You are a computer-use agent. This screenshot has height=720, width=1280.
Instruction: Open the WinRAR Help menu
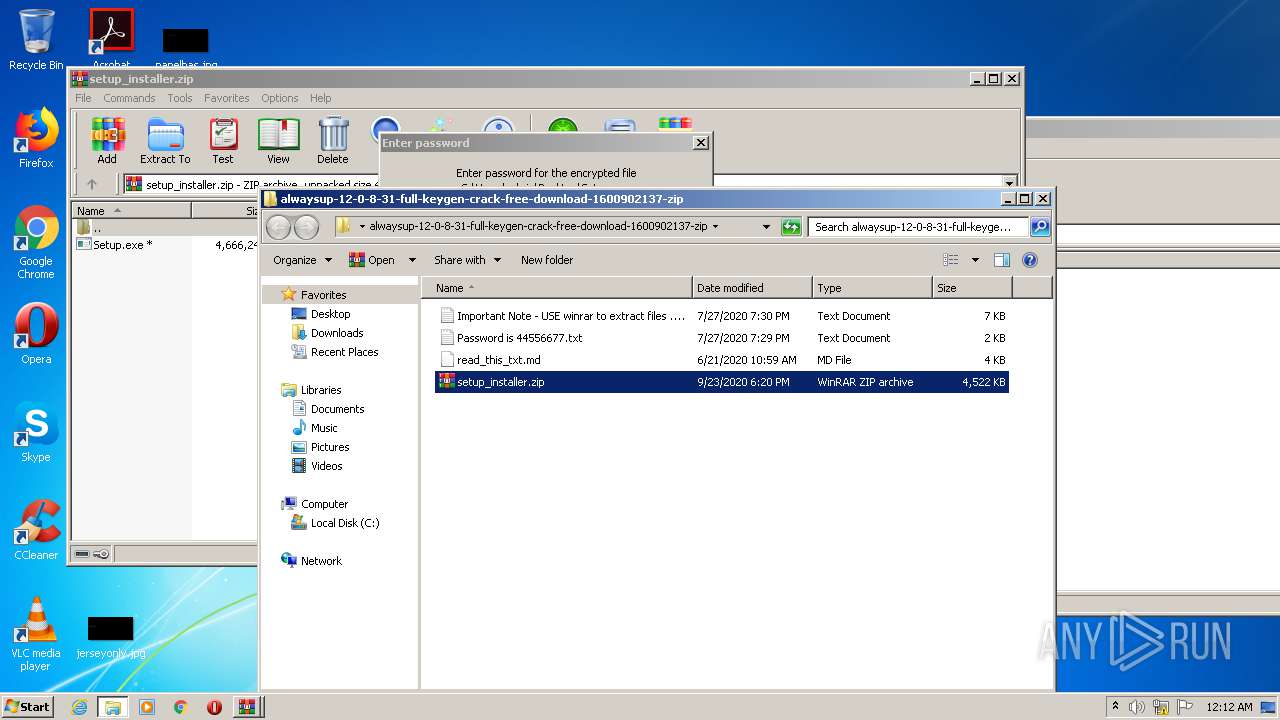pos(320,98)
